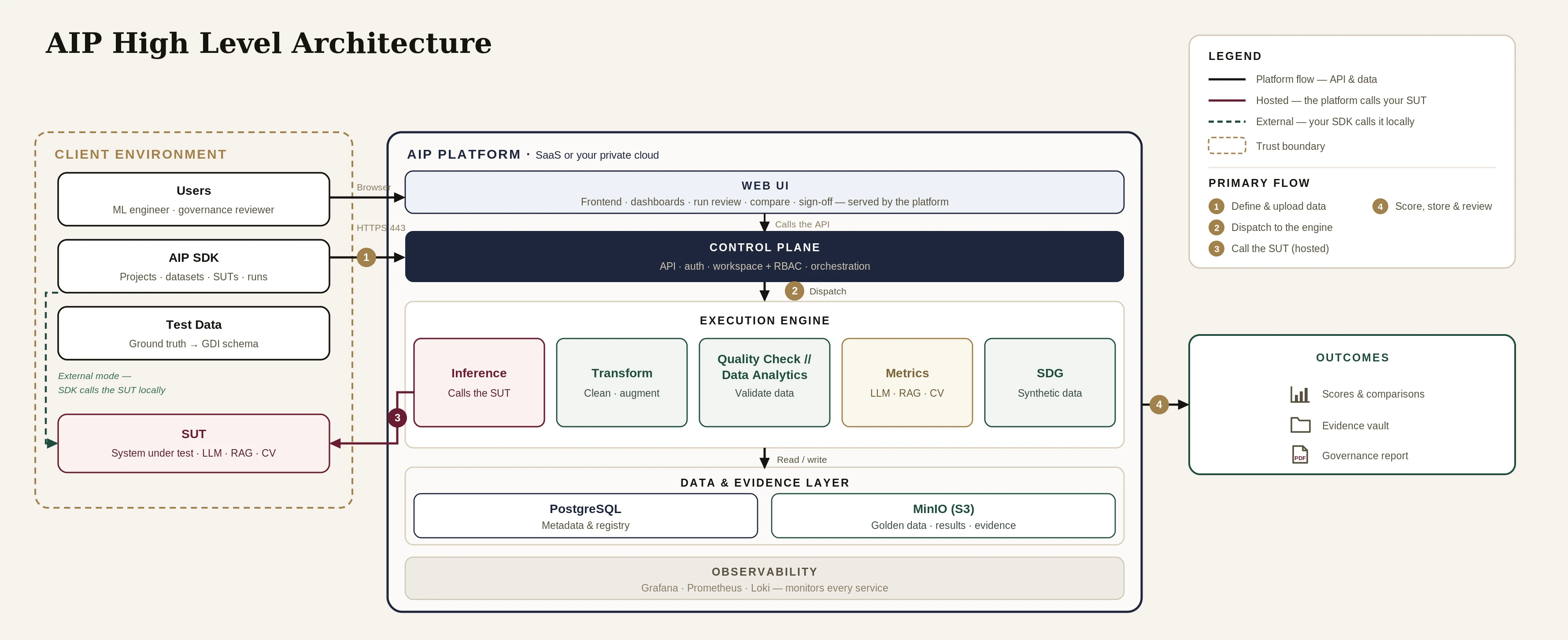Select the Inference card
This screenshot has width=1568, height=640.
[479, 383]
